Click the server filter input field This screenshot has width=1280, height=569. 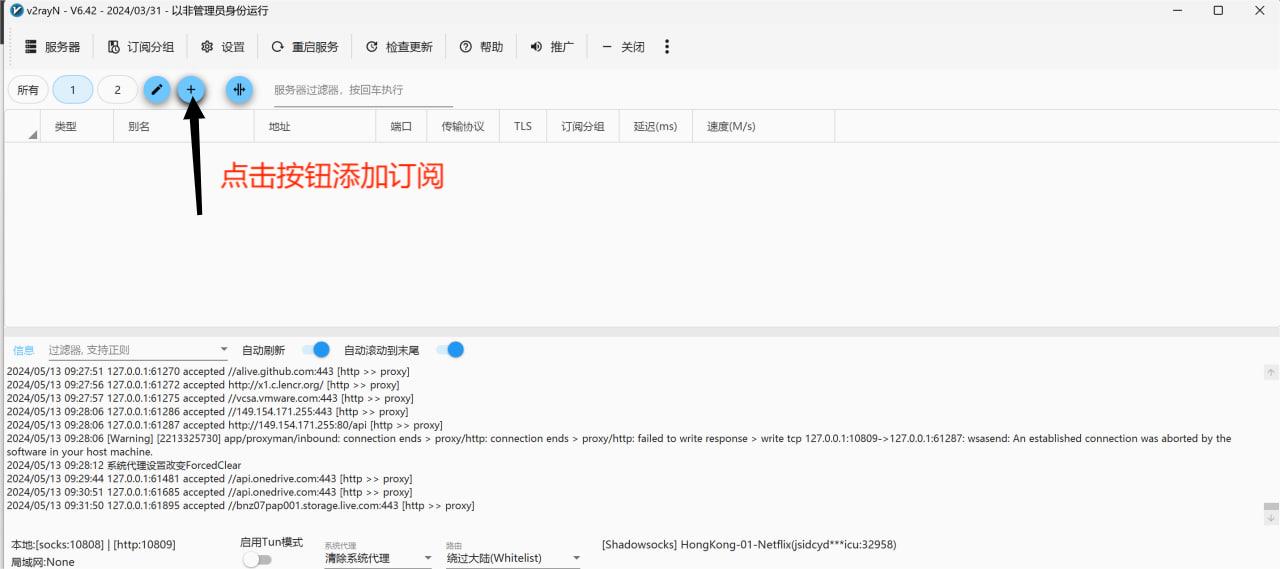coord(362,90)
